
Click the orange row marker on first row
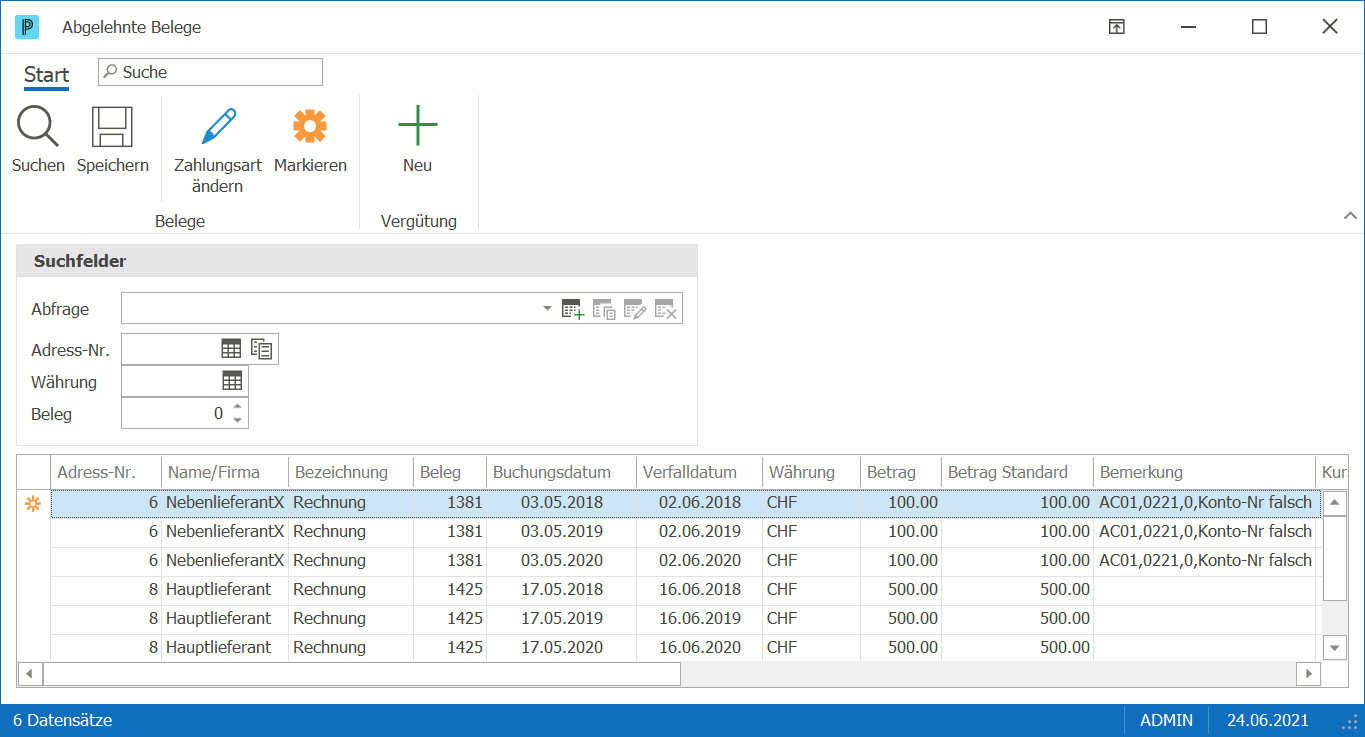point(33,504)
